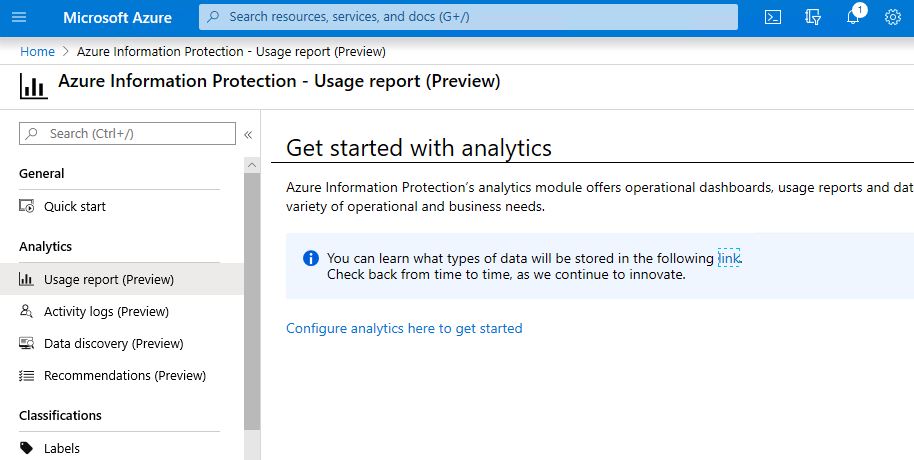
Task: Click Configure analytics here to get started
Action: click(x=404, y=328)
